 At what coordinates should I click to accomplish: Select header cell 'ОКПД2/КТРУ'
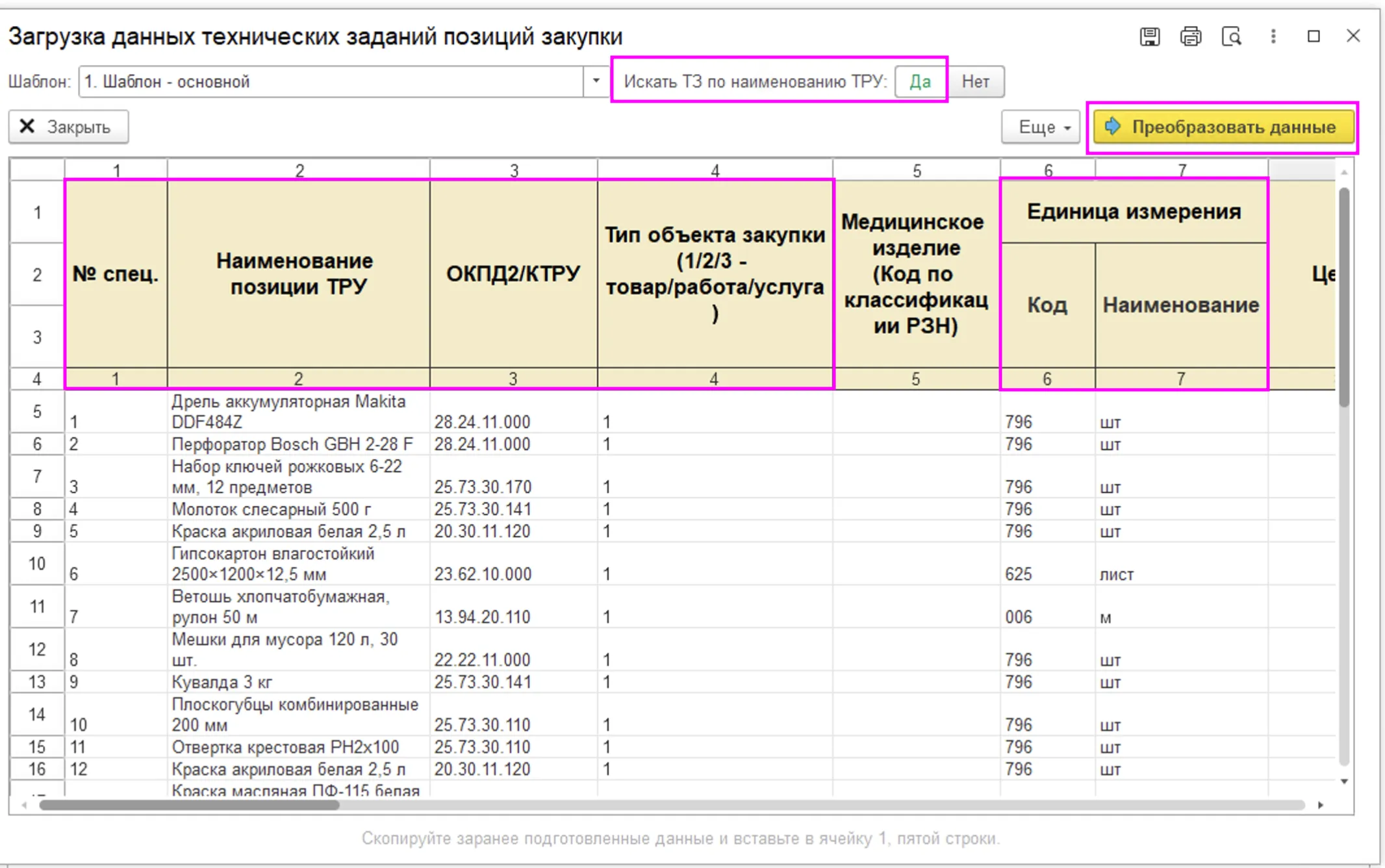pos(513,274)
